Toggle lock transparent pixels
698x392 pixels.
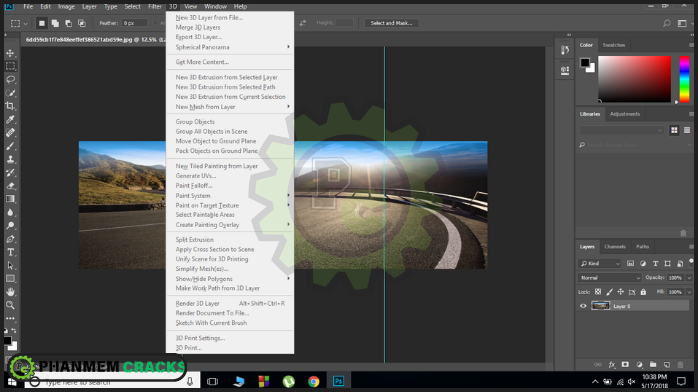pyautogui.click(x=598, y=292)
